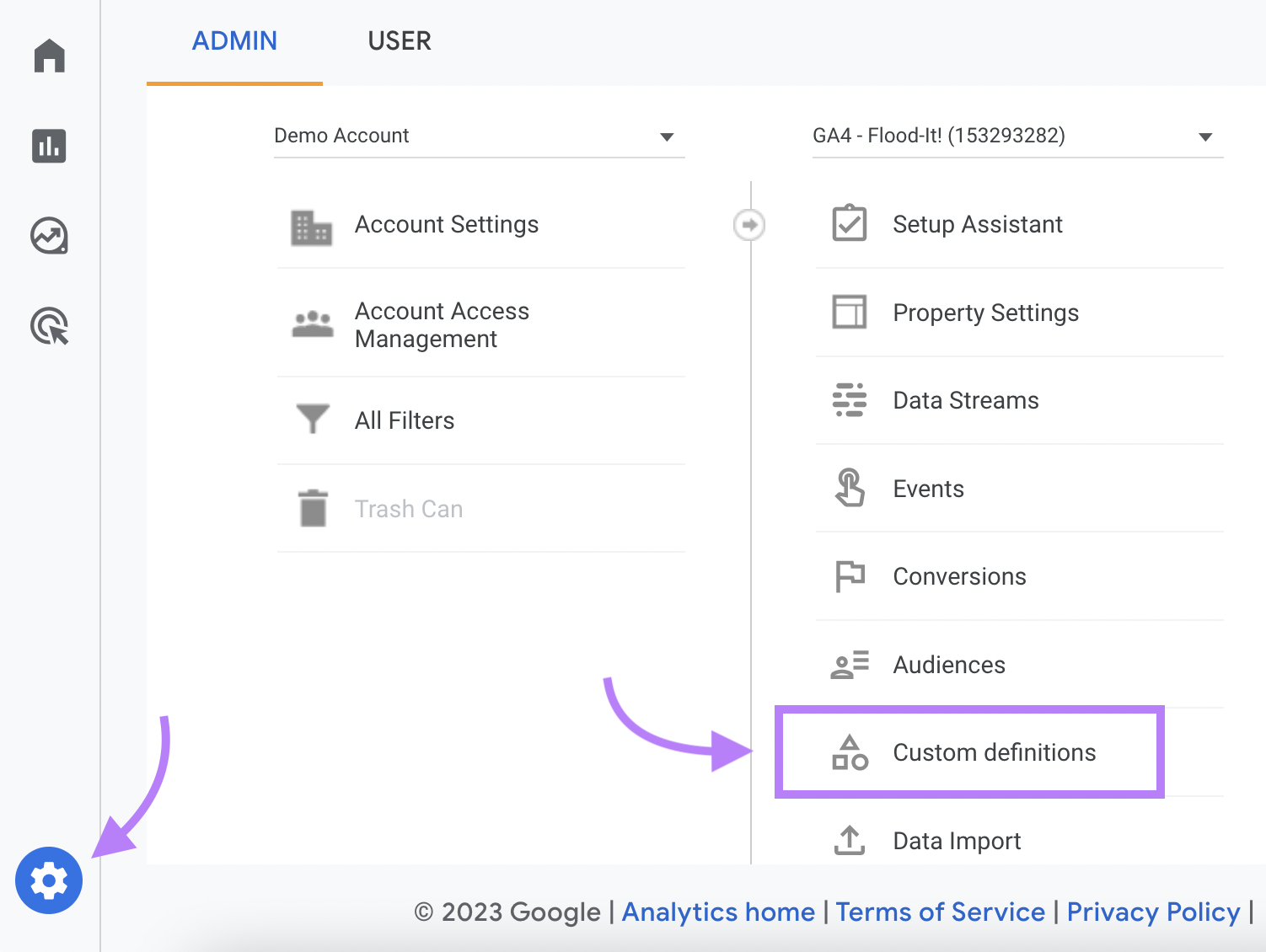Open Analytics home link

click(x=717, y=912)
